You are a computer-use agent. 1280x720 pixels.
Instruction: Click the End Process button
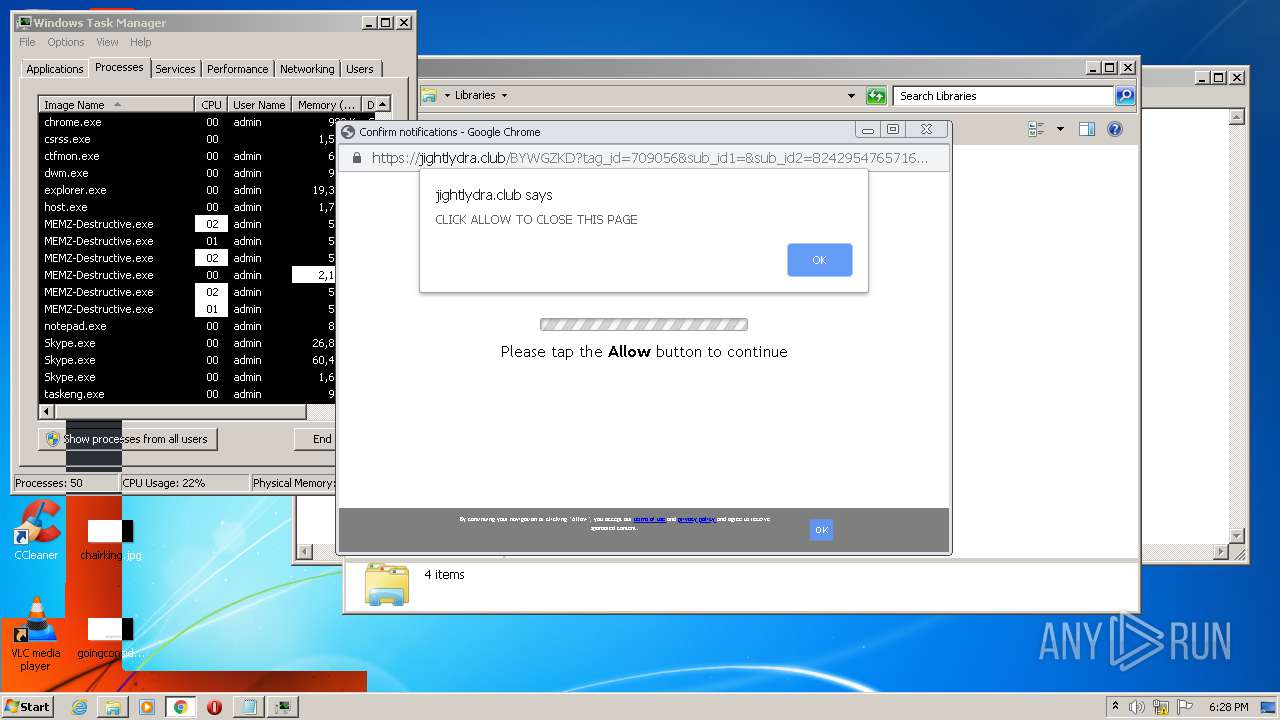point(315,439)
